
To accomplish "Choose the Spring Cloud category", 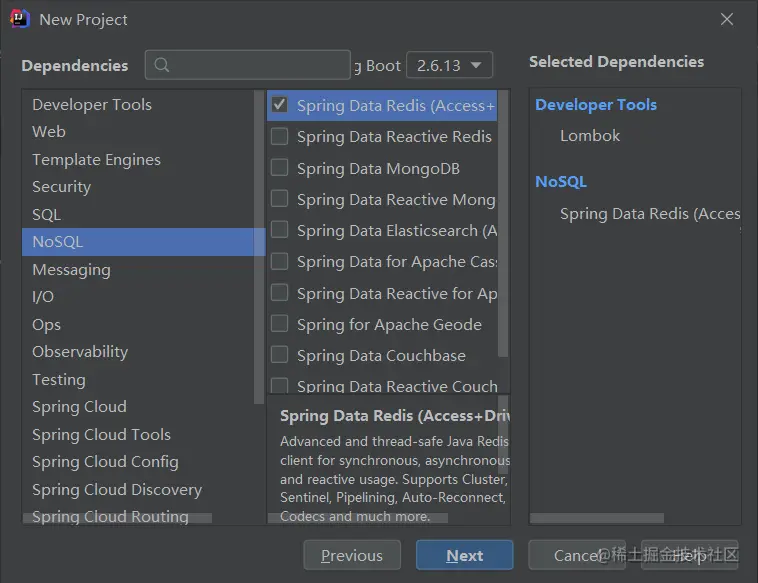I will (x=79, y=407).
